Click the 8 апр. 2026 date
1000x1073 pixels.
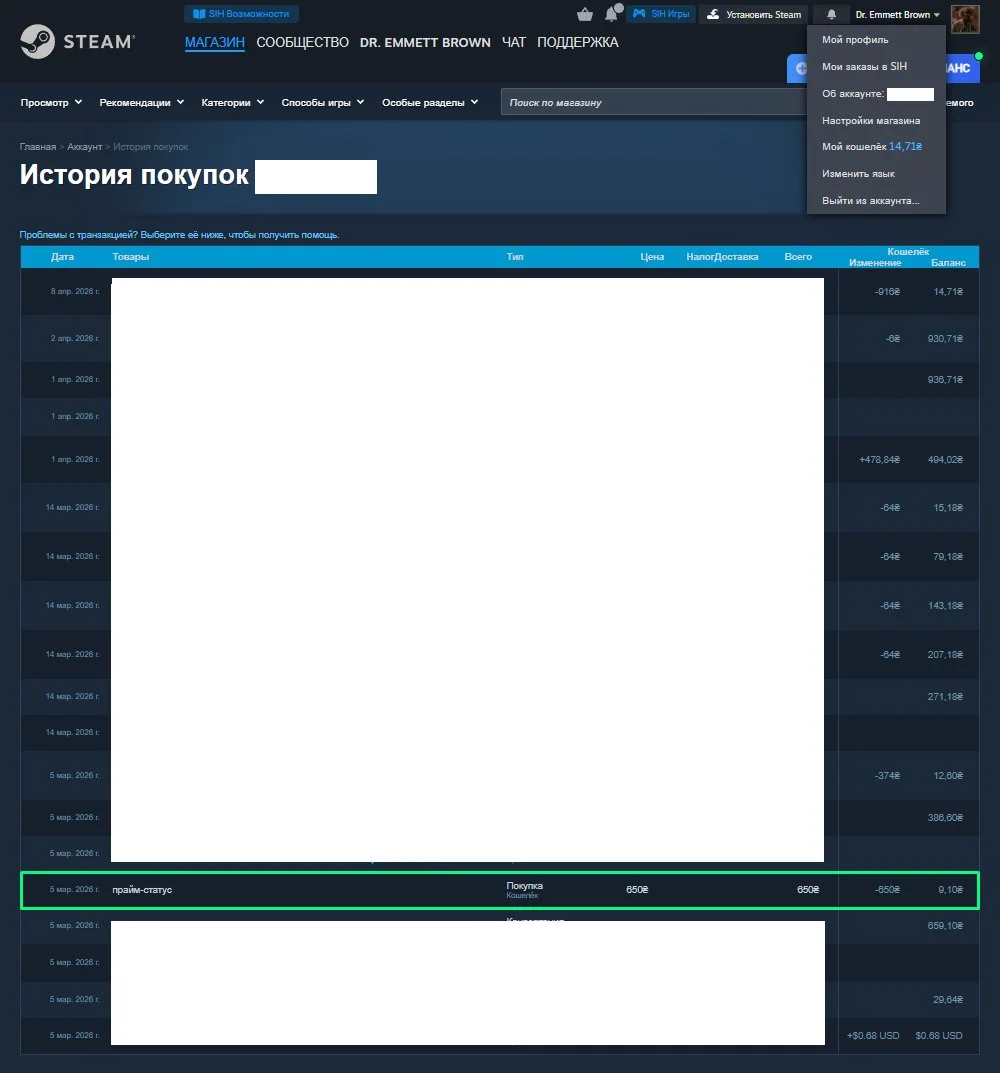[75, 292]
